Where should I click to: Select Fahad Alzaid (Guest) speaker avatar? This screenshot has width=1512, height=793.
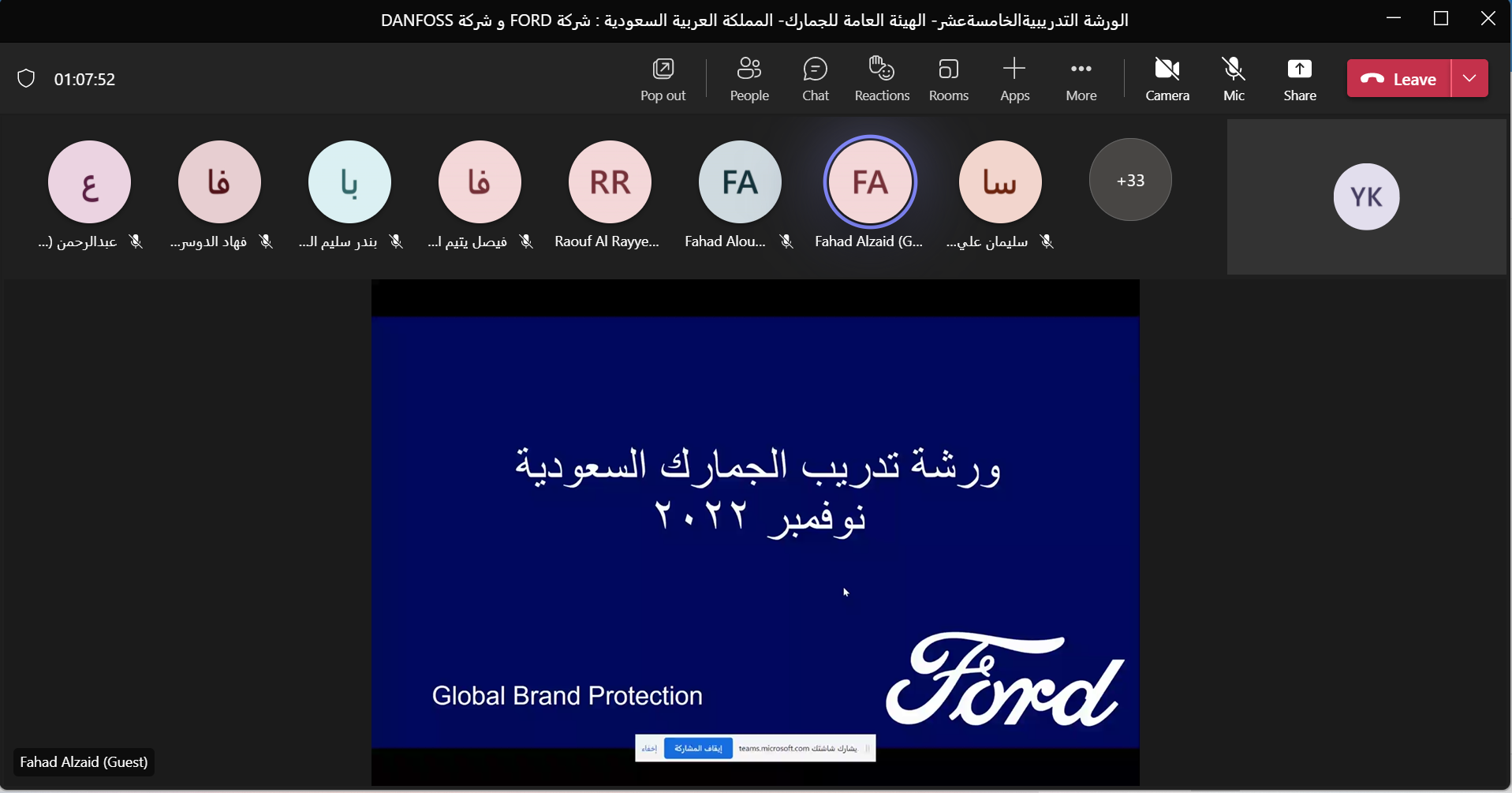(869, 182)
